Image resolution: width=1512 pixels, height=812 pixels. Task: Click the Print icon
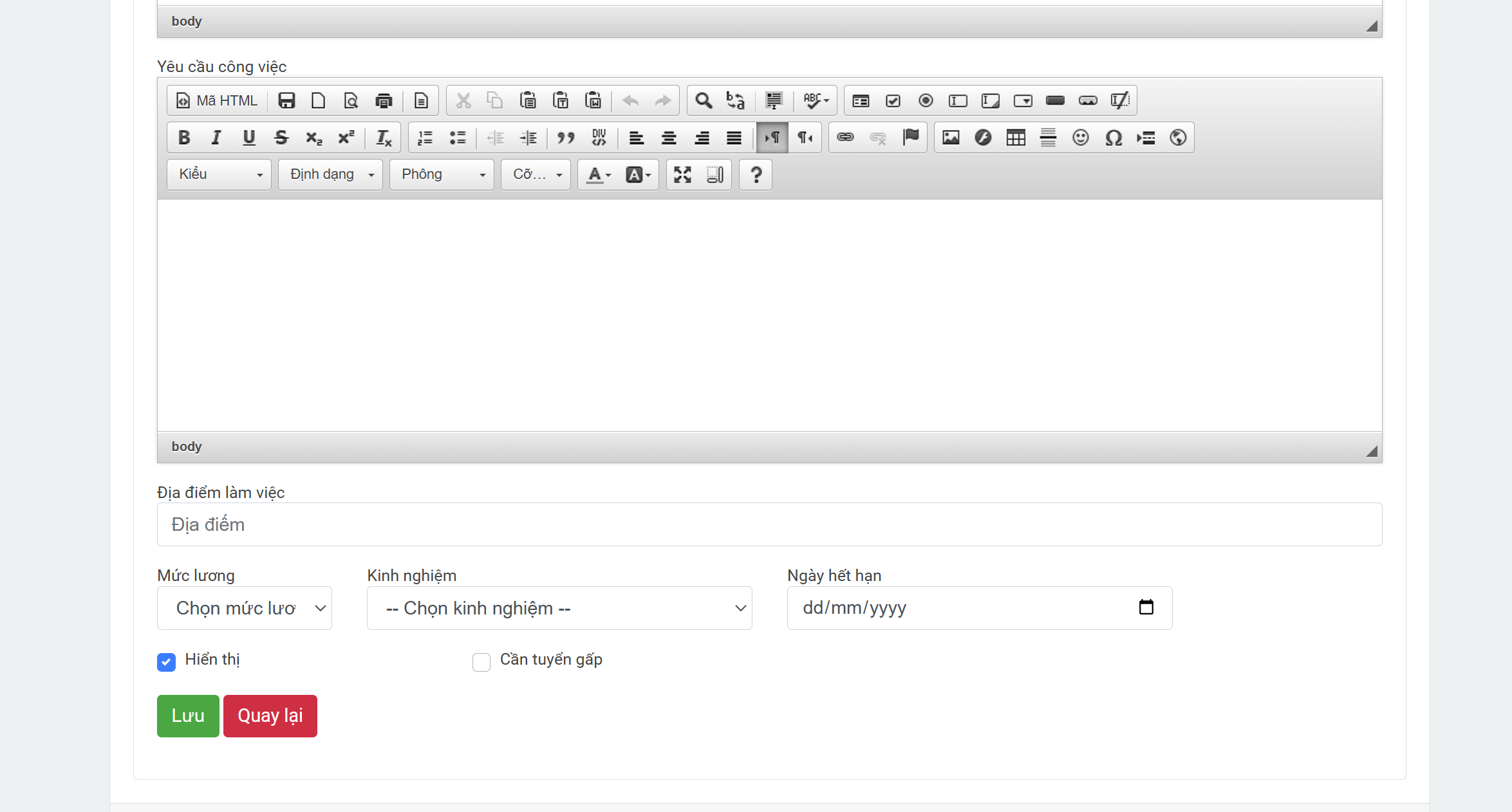(x=384, y=101)
